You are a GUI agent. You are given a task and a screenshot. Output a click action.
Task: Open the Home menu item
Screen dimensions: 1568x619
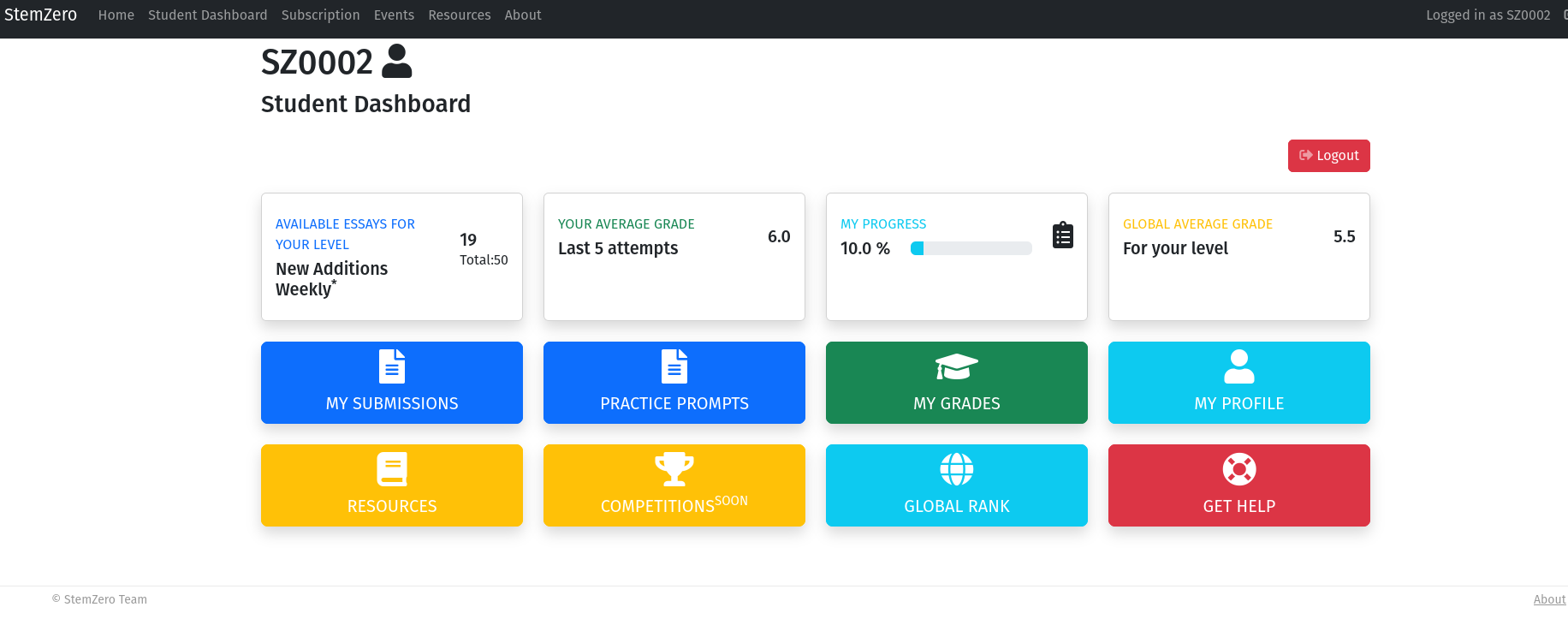(x=116, y=15)
